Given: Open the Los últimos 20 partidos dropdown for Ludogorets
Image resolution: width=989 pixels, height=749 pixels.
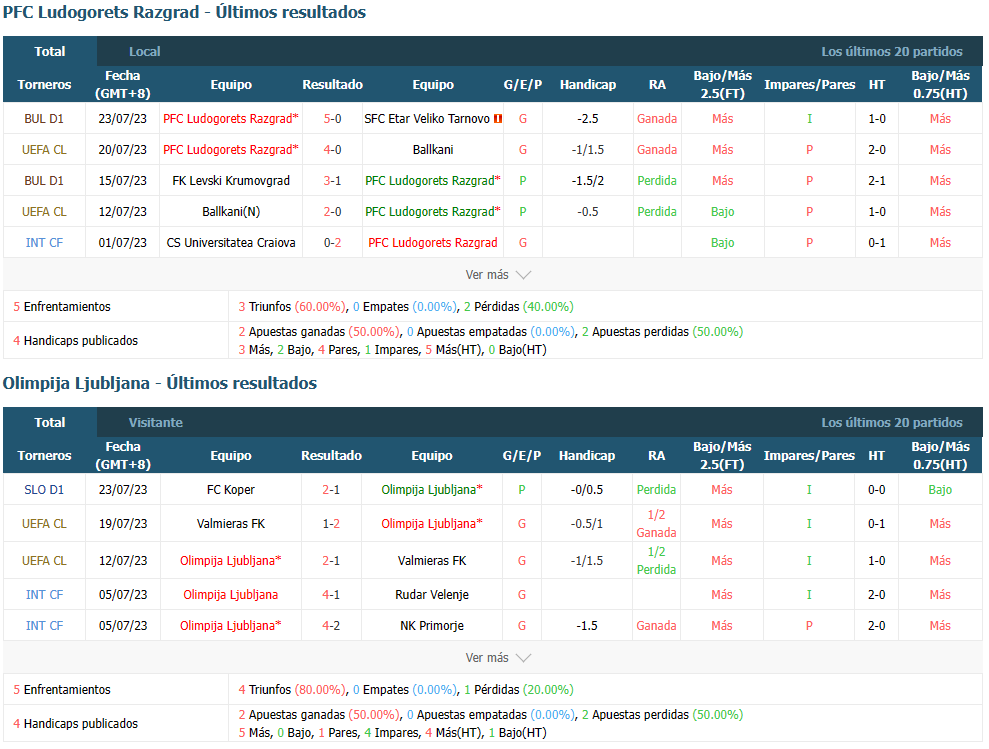Looking at the screenshot, I should pos(891,52).
